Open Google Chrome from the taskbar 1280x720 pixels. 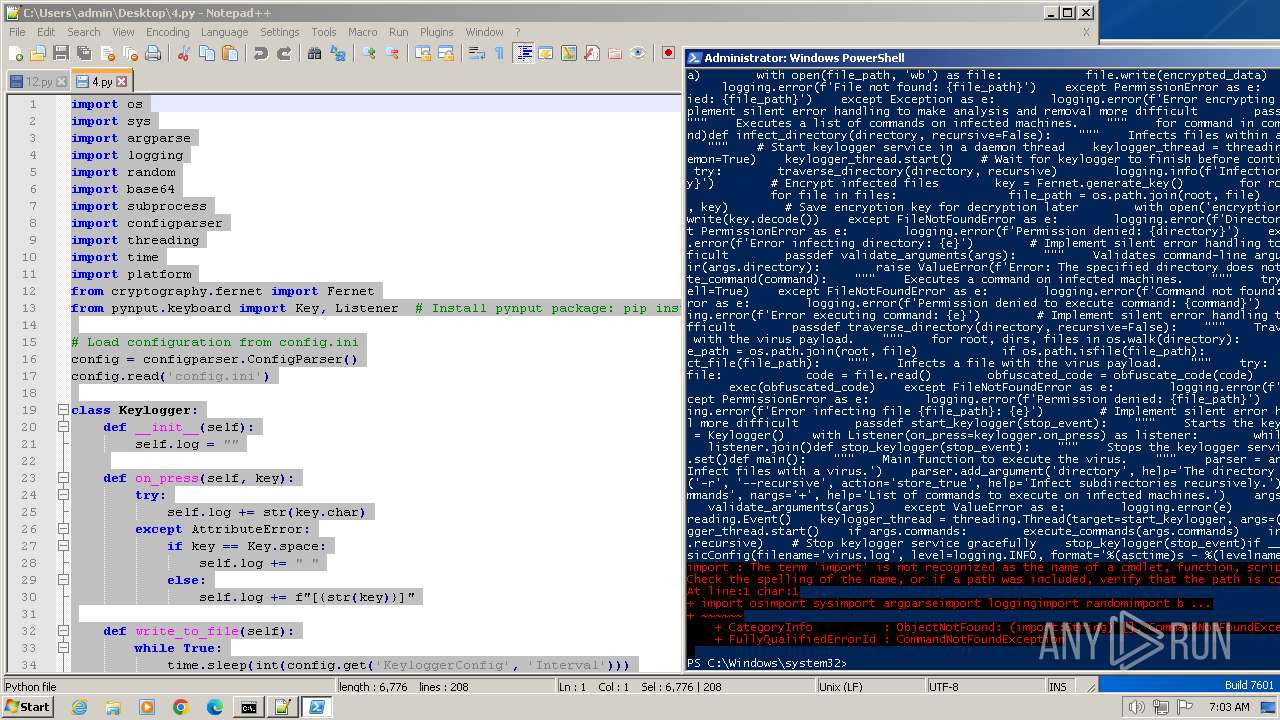pos(180,707)
